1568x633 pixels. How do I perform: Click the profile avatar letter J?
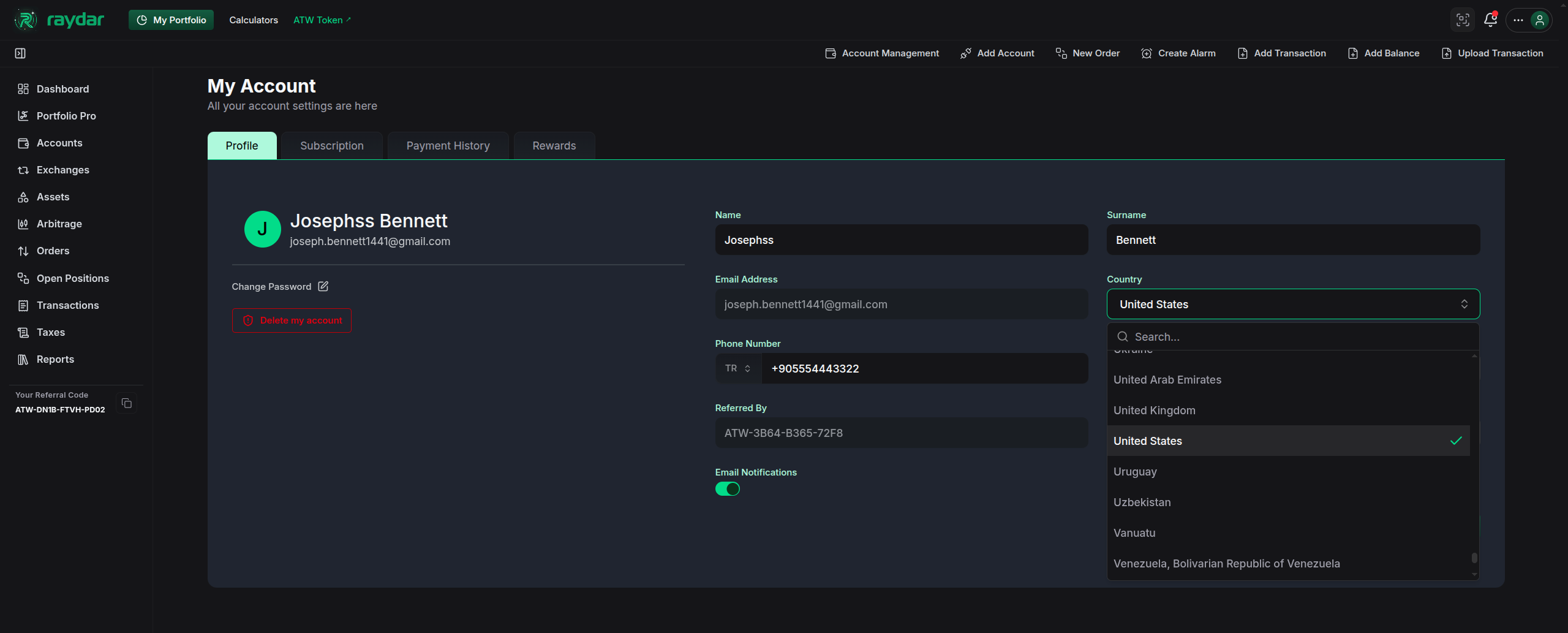[x=262, y=229]
